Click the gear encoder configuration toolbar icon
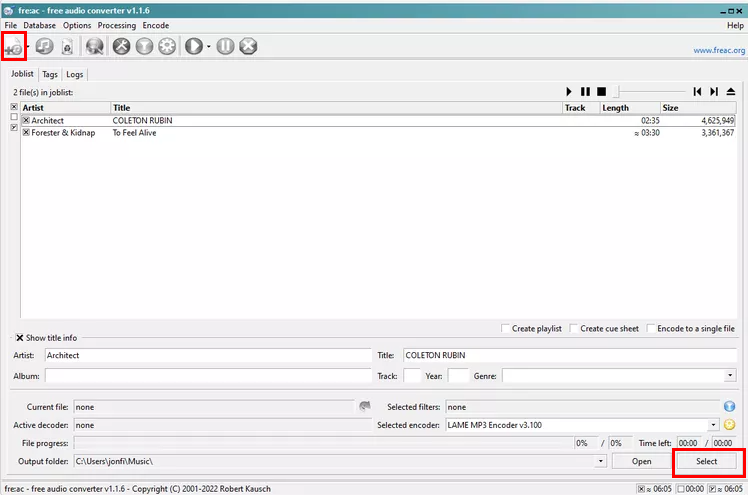 pos(167,46)
